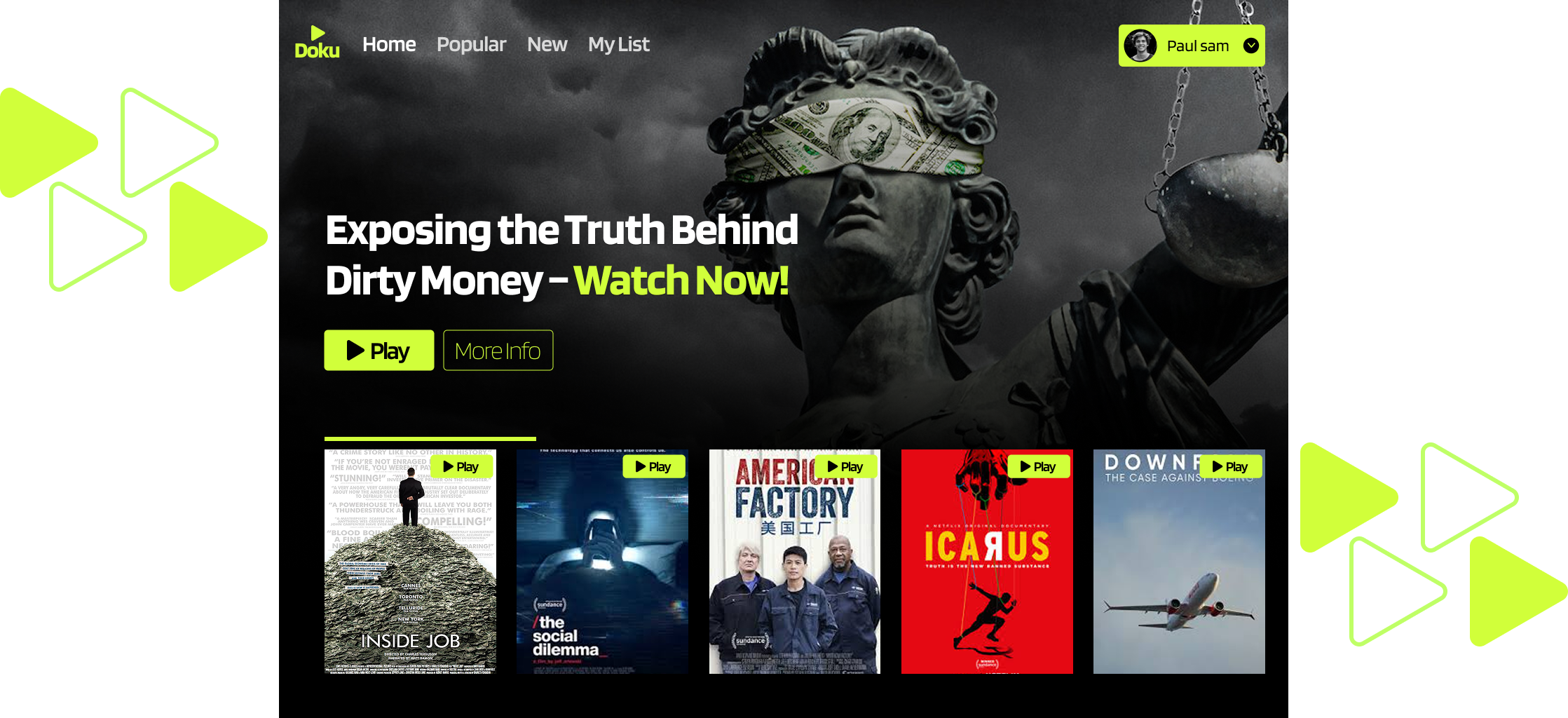Play Inside Job from its poster
This screenshot has height=718, width=1568.
pyautogui.click(x=462, y=467)
